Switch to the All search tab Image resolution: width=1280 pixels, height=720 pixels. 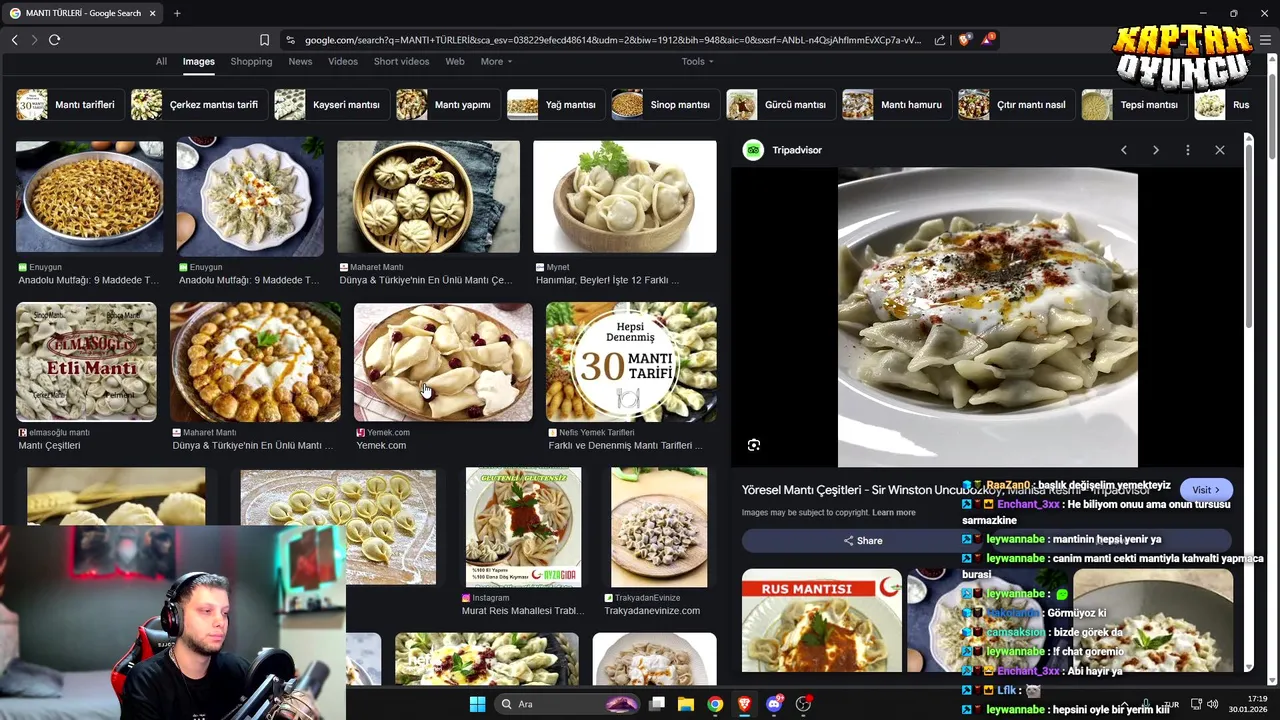(x=161, y=61)
